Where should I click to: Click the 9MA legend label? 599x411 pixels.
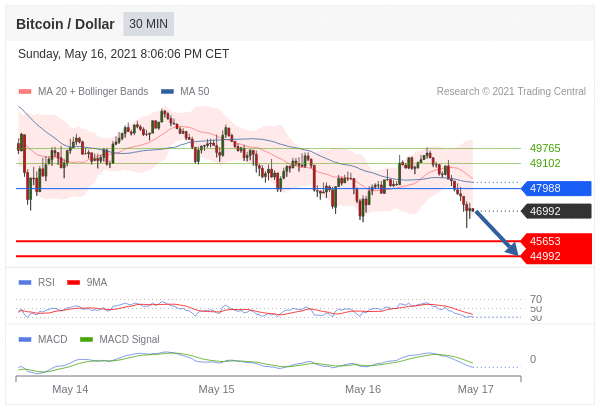click(x=97, y=282)
